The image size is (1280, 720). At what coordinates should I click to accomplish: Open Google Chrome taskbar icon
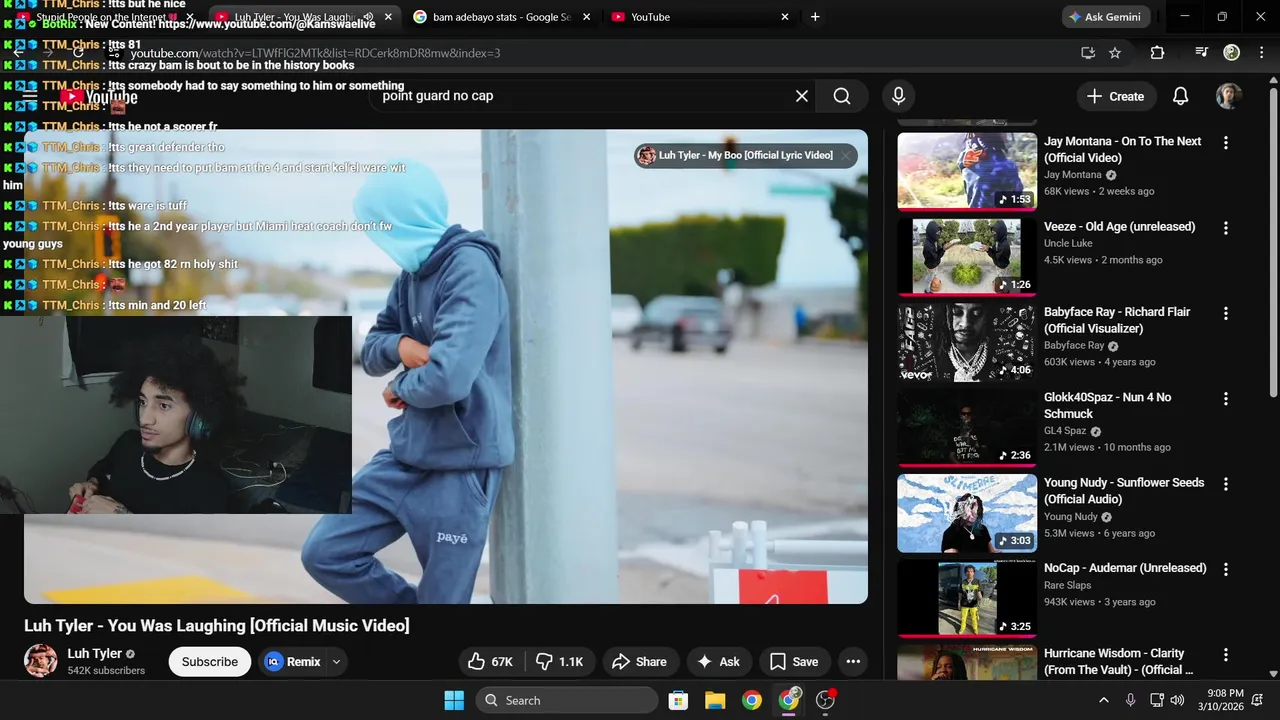click(752, 700)
